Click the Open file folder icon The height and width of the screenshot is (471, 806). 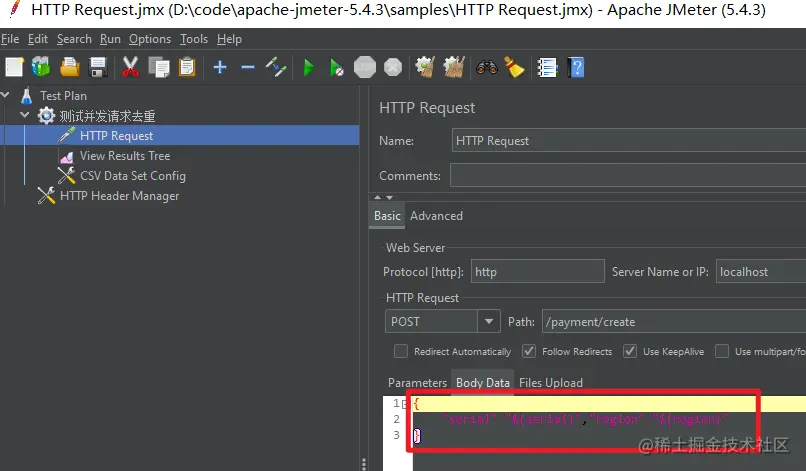69,67
